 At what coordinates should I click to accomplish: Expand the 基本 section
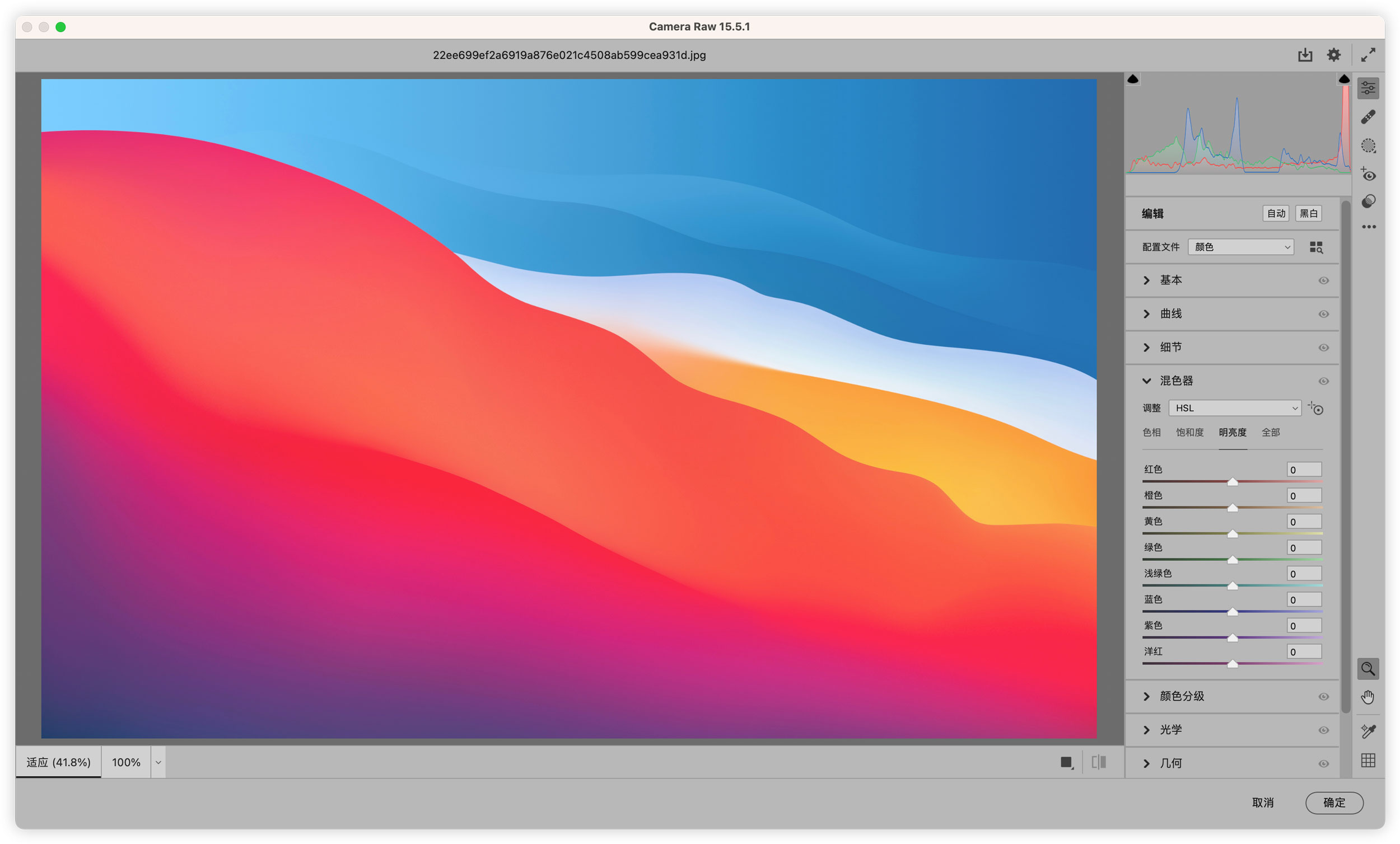tap(1146, 280)
